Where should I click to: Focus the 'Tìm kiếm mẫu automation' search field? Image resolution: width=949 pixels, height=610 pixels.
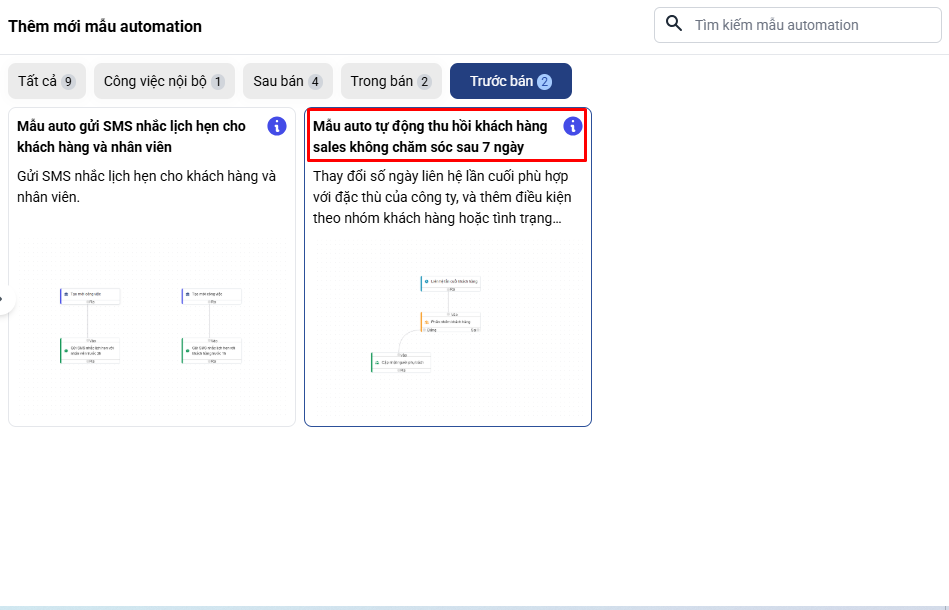click(x=810, y=25)
